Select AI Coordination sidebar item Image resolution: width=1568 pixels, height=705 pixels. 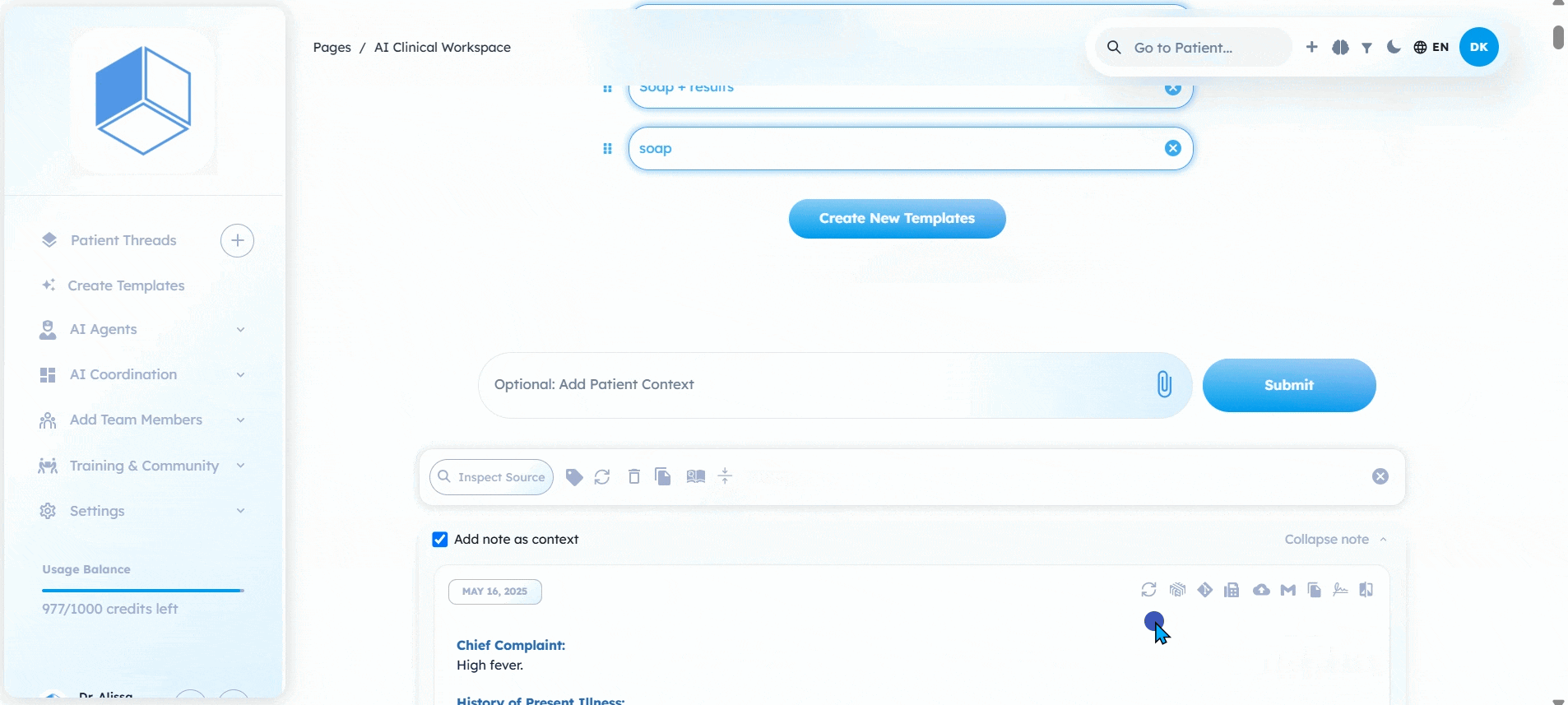[x=123, y=374]
